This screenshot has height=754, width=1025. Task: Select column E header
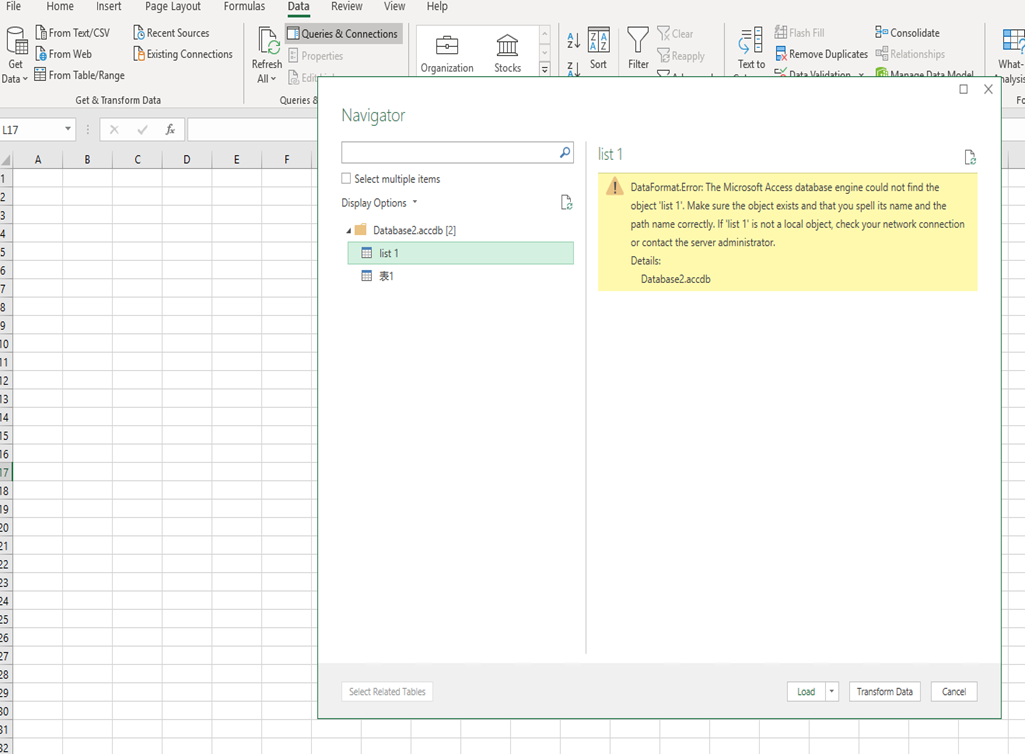237,160
